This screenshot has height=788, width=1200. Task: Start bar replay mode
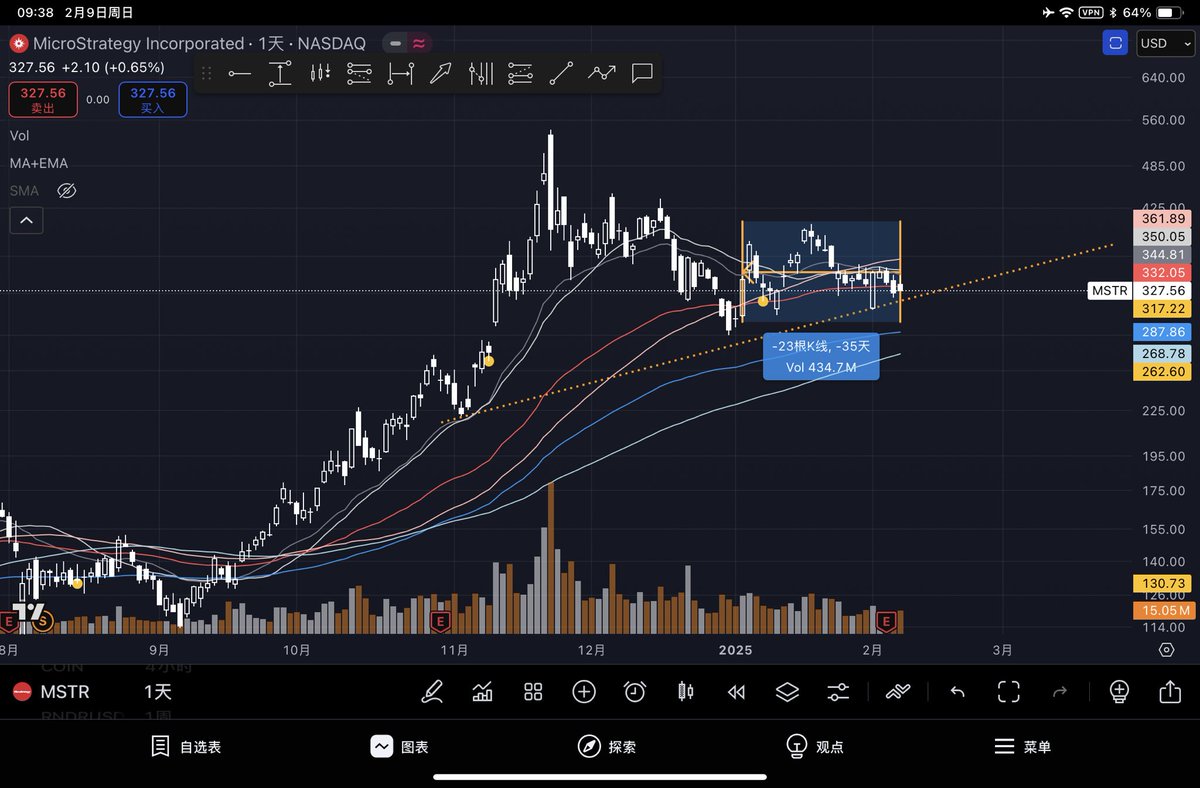(736, 692)
